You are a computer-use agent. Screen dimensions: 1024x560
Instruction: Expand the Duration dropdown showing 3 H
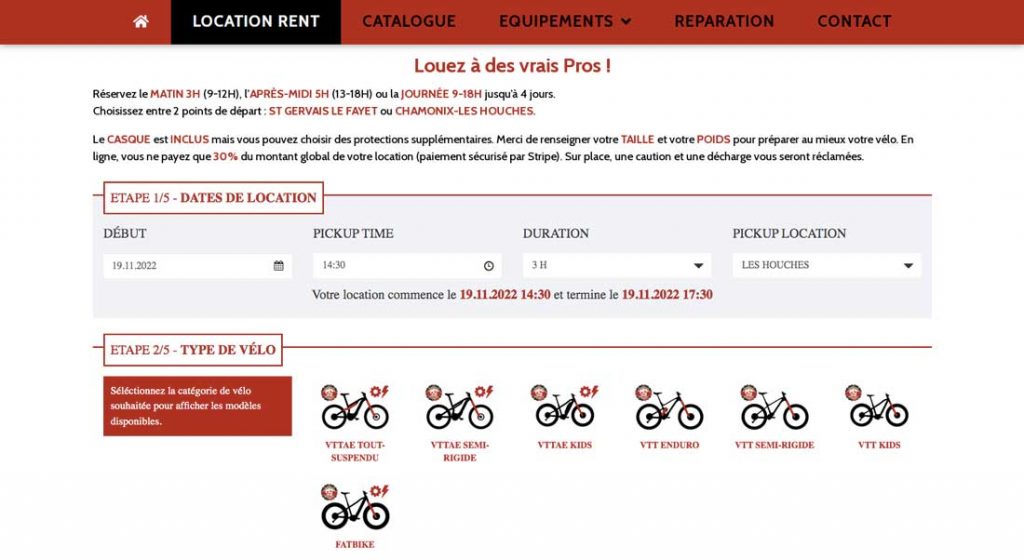point(616,266)
